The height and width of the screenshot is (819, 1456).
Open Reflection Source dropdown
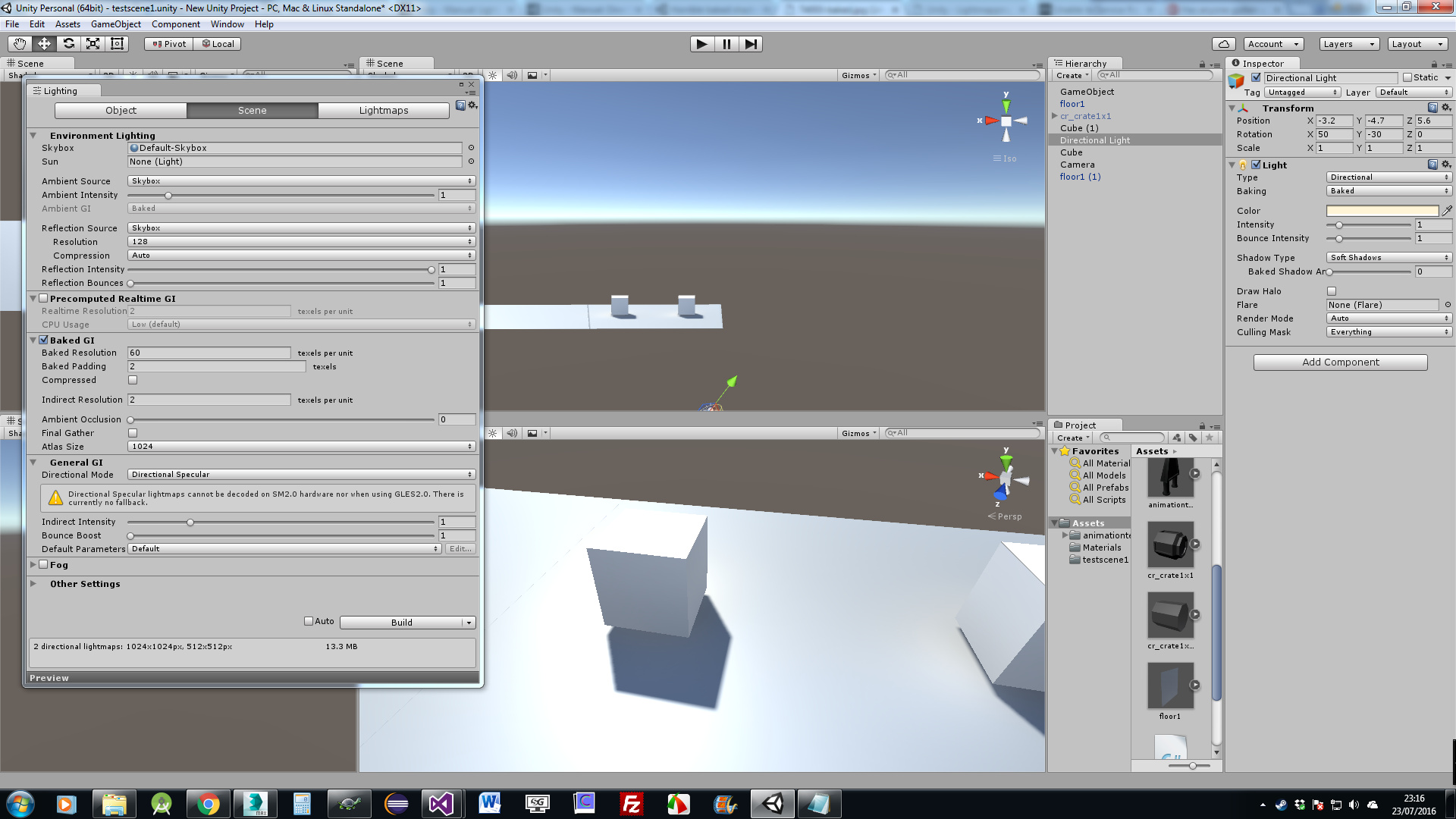[302, 228]
